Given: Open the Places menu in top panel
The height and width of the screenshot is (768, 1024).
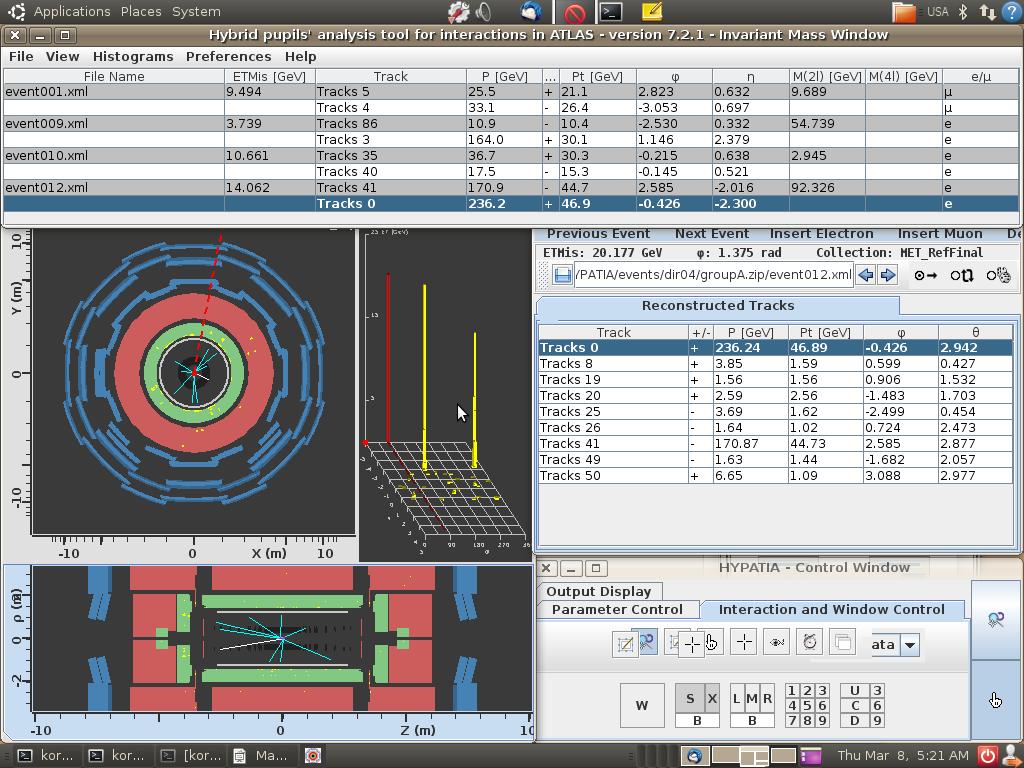Looking at the screenshot, I should tap(141, 12).
